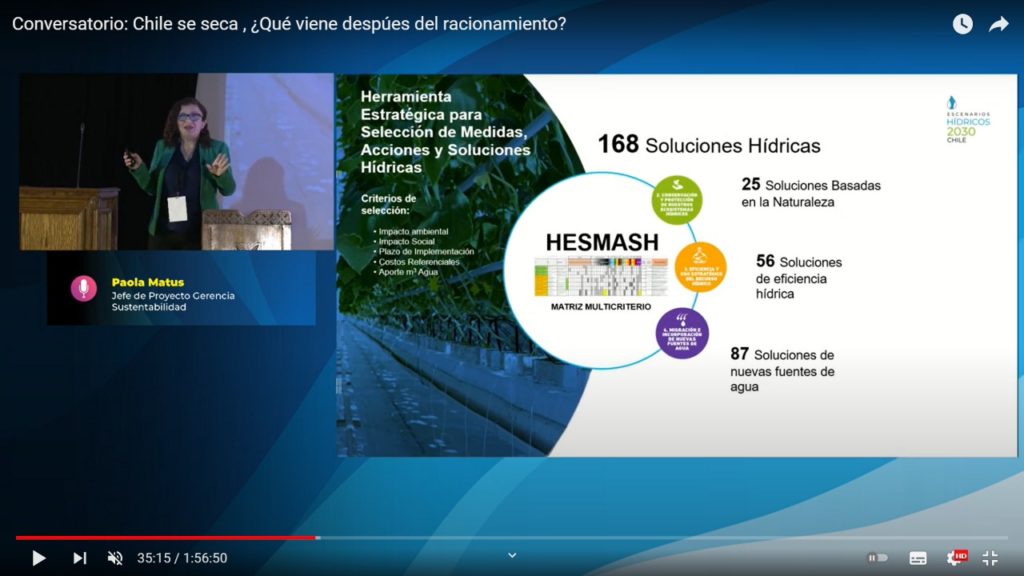Click the 35:15 / 1:56:50 time display
The width and height of the screenshot is (1024, 576).
182,558
